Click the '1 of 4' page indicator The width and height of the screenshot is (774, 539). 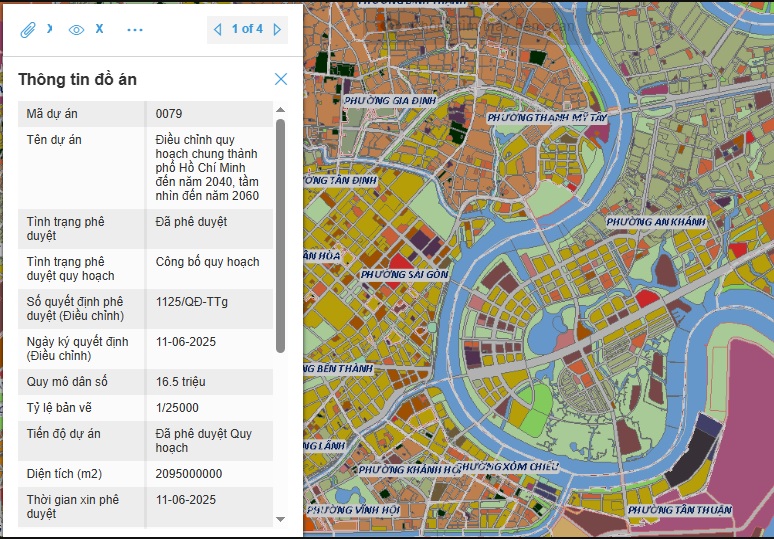(247, 29)
